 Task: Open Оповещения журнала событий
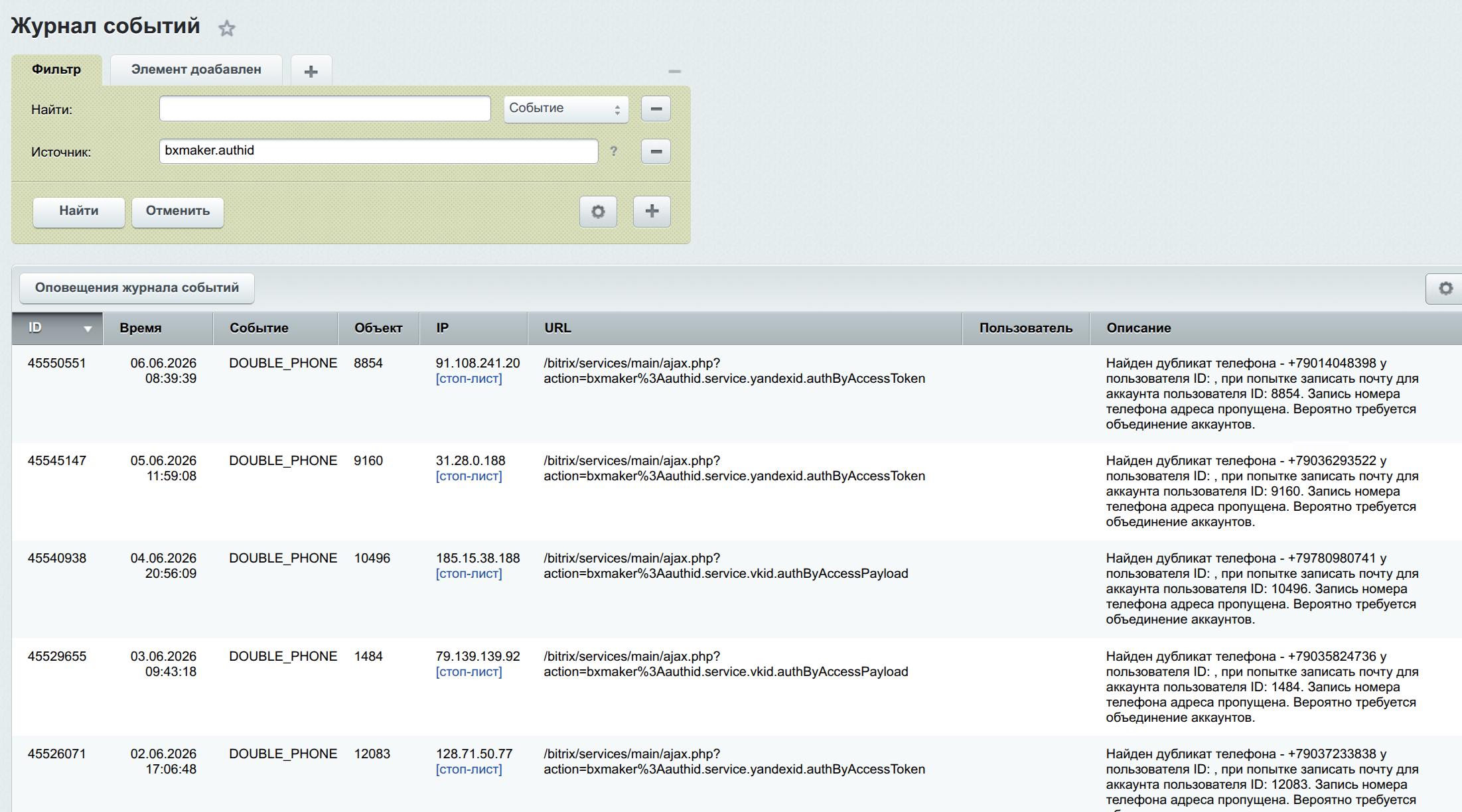[137, 288]
